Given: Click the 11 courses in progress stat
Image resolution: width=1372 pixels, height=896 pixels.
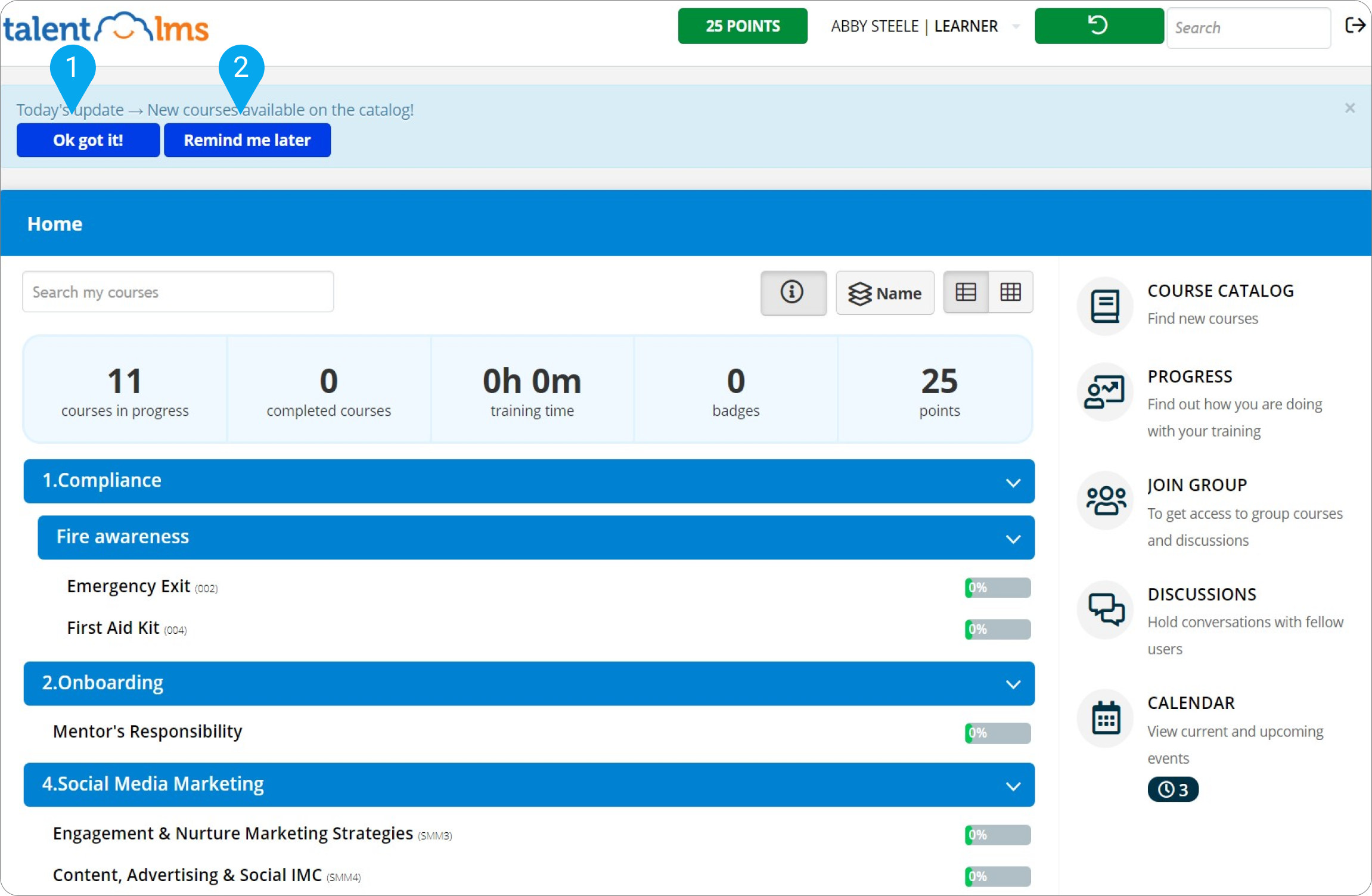Looking at the screenshot, I should pyautogui.click(x=125, y=390).
